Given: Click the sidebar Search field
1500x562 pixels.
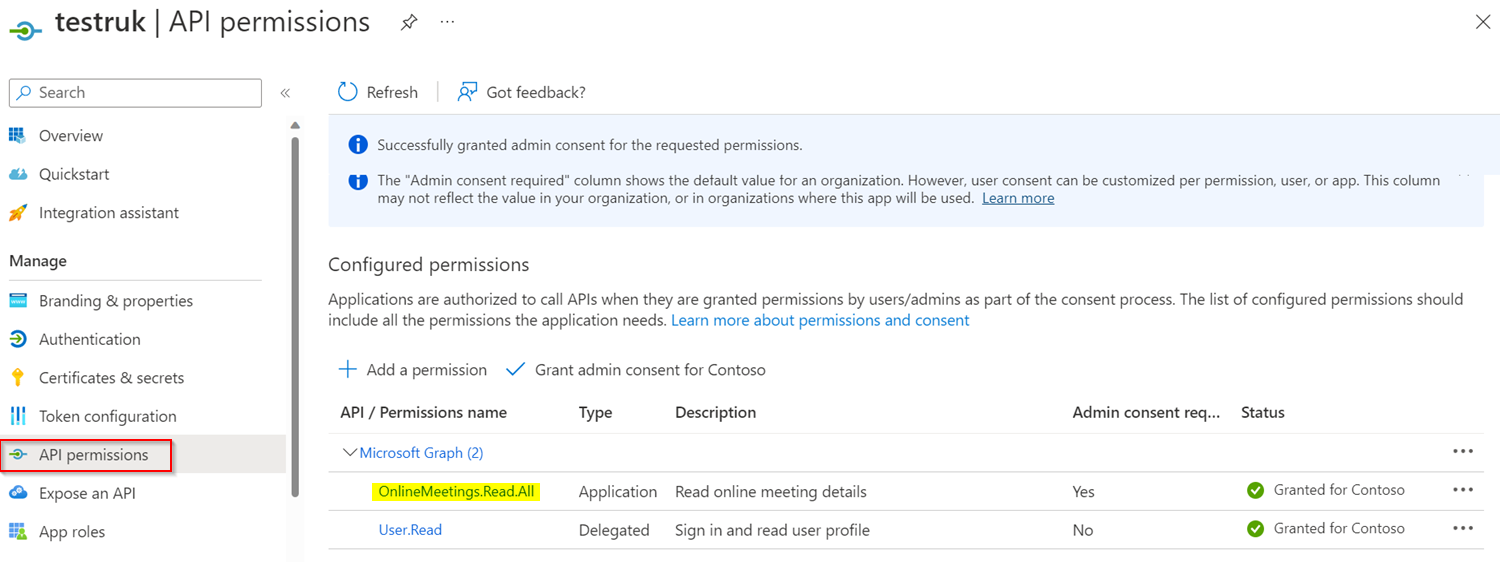Looking at the screenshot, I should coord(135,92).
